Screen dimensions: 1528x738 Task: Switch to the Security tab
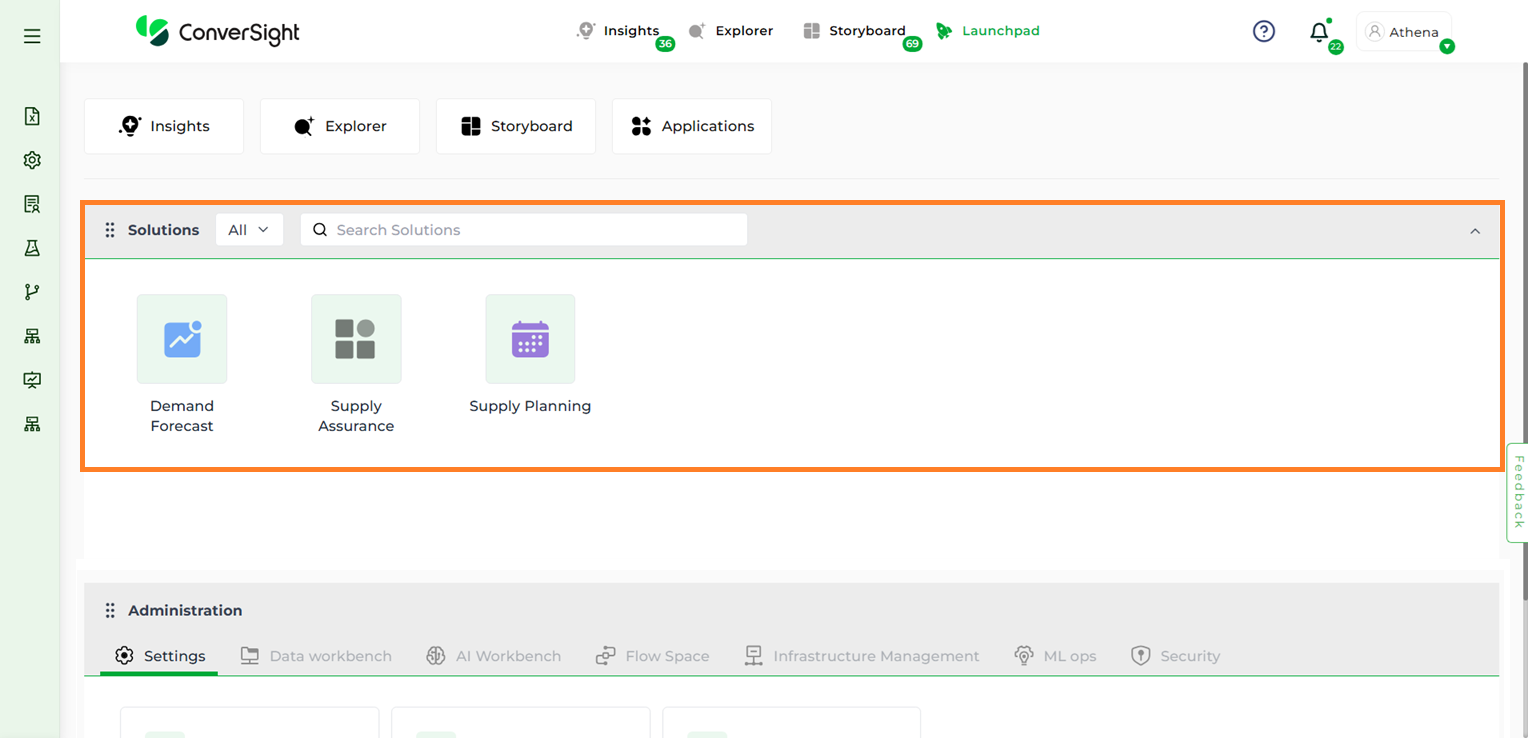pos(1175,656)
